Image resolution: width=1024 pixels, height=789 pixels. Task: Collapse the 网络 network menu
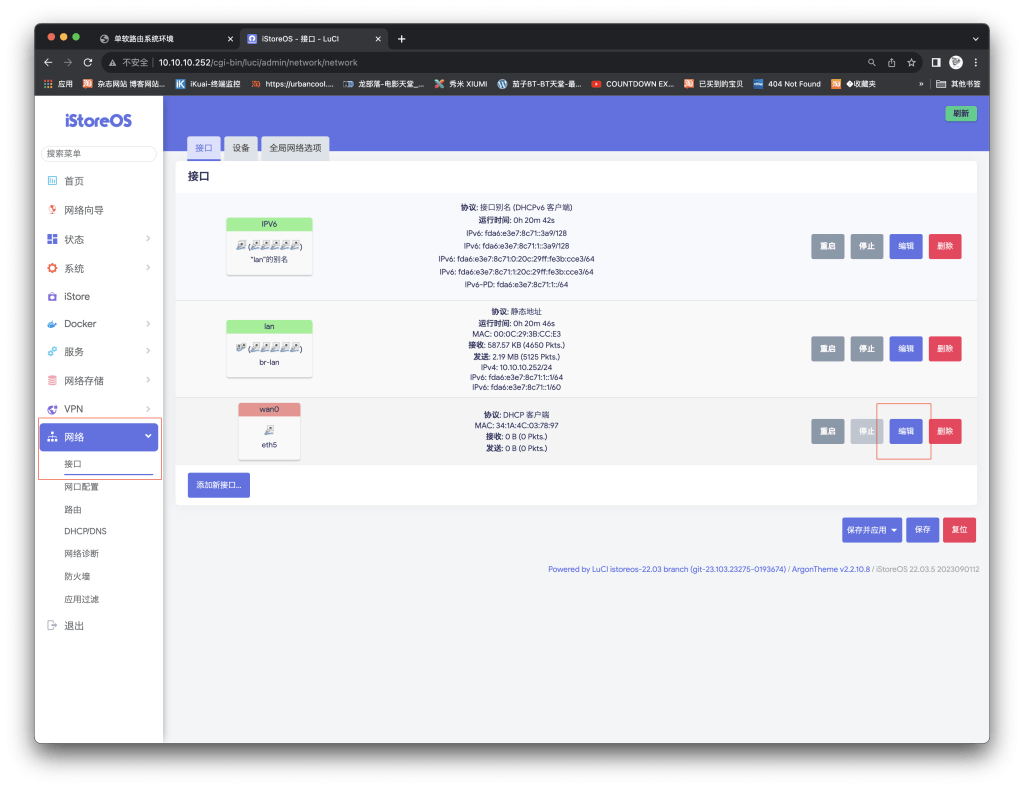pyautogui.click(x=148, y=437)
